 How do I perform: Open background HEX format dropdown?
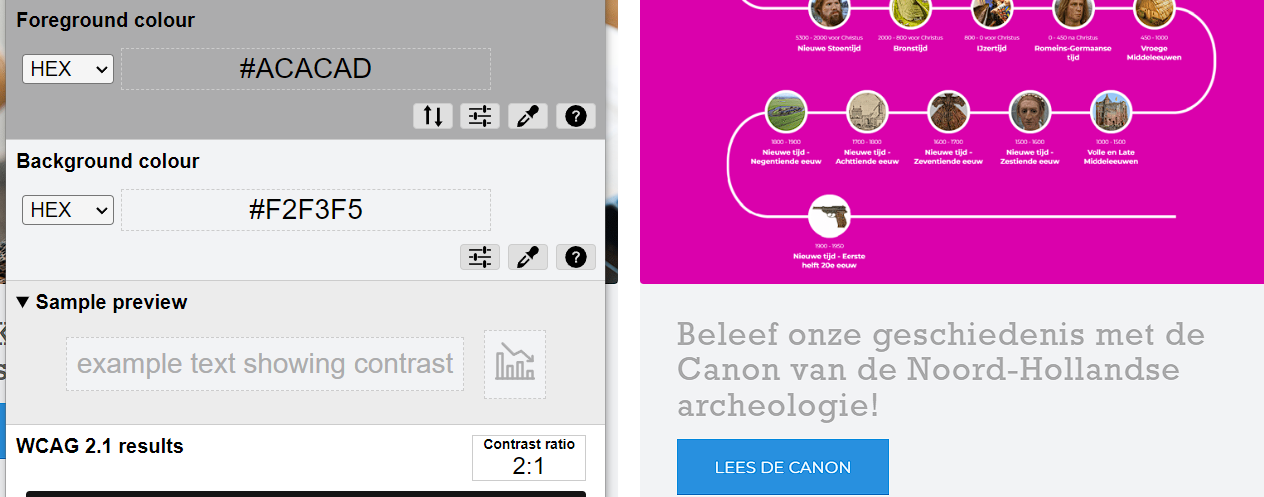click(x=68, y=210)
